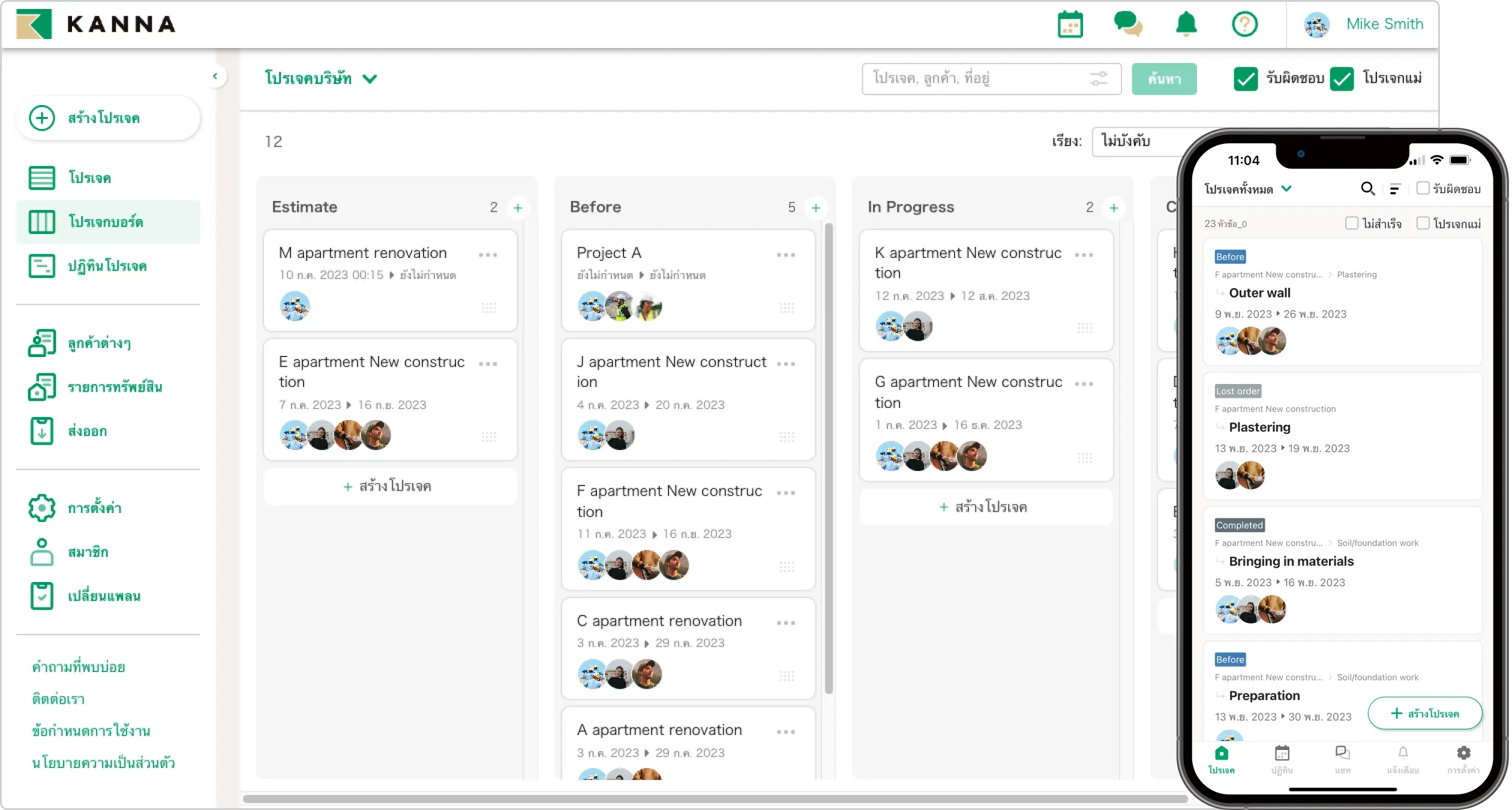Open the chat messages icon beside the calendar
This screenshot has width=1512, height=810.
tap(1128, 25)
